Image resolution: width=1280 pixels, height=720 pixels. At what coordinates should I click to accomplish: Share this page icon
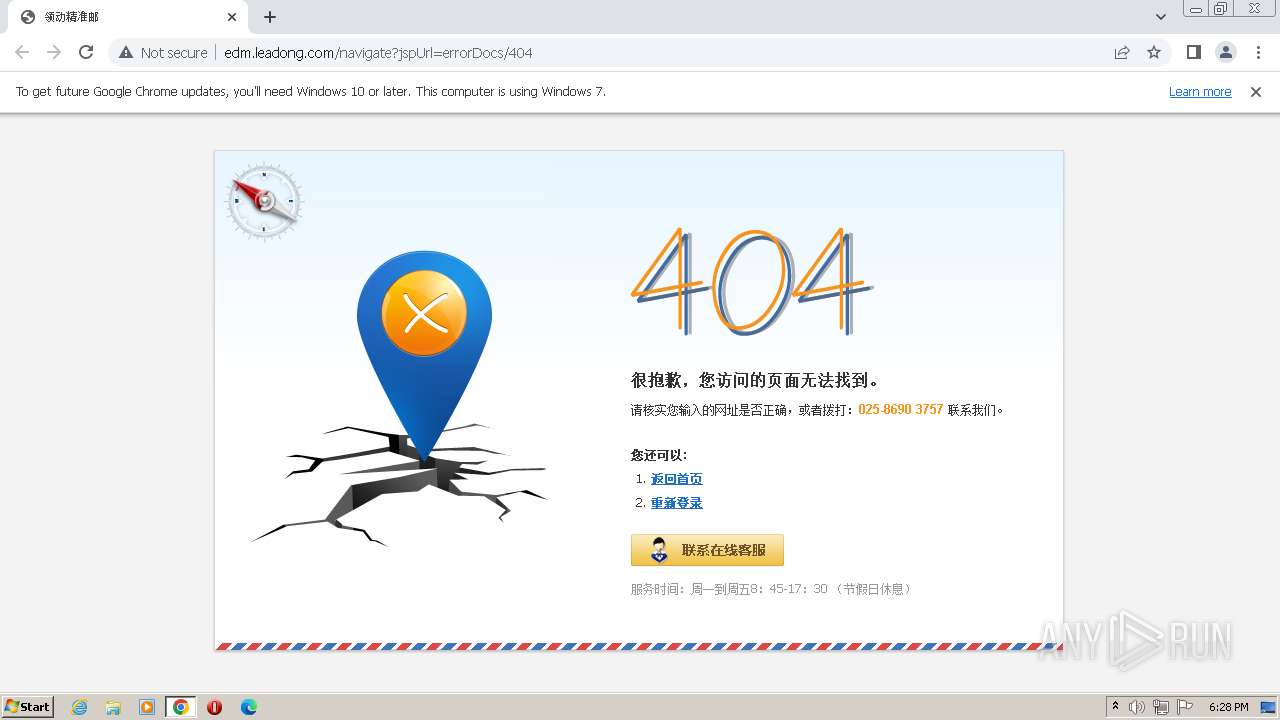pyautogui.click(x=1122, y=52)
